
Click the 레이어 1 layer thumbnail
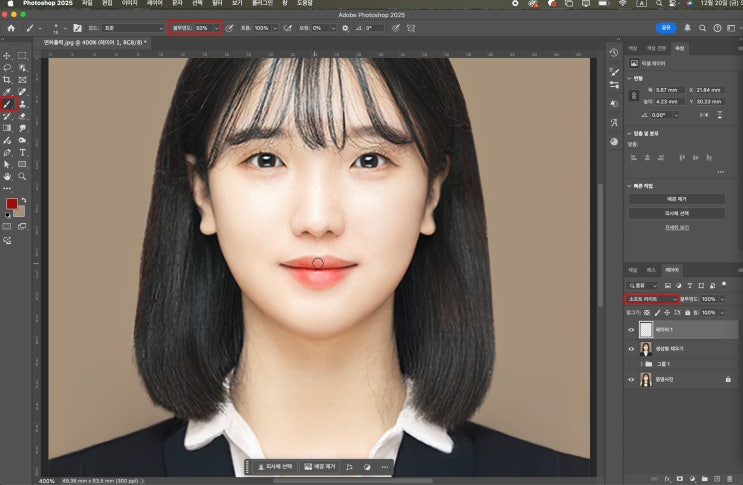coord(646,329)
